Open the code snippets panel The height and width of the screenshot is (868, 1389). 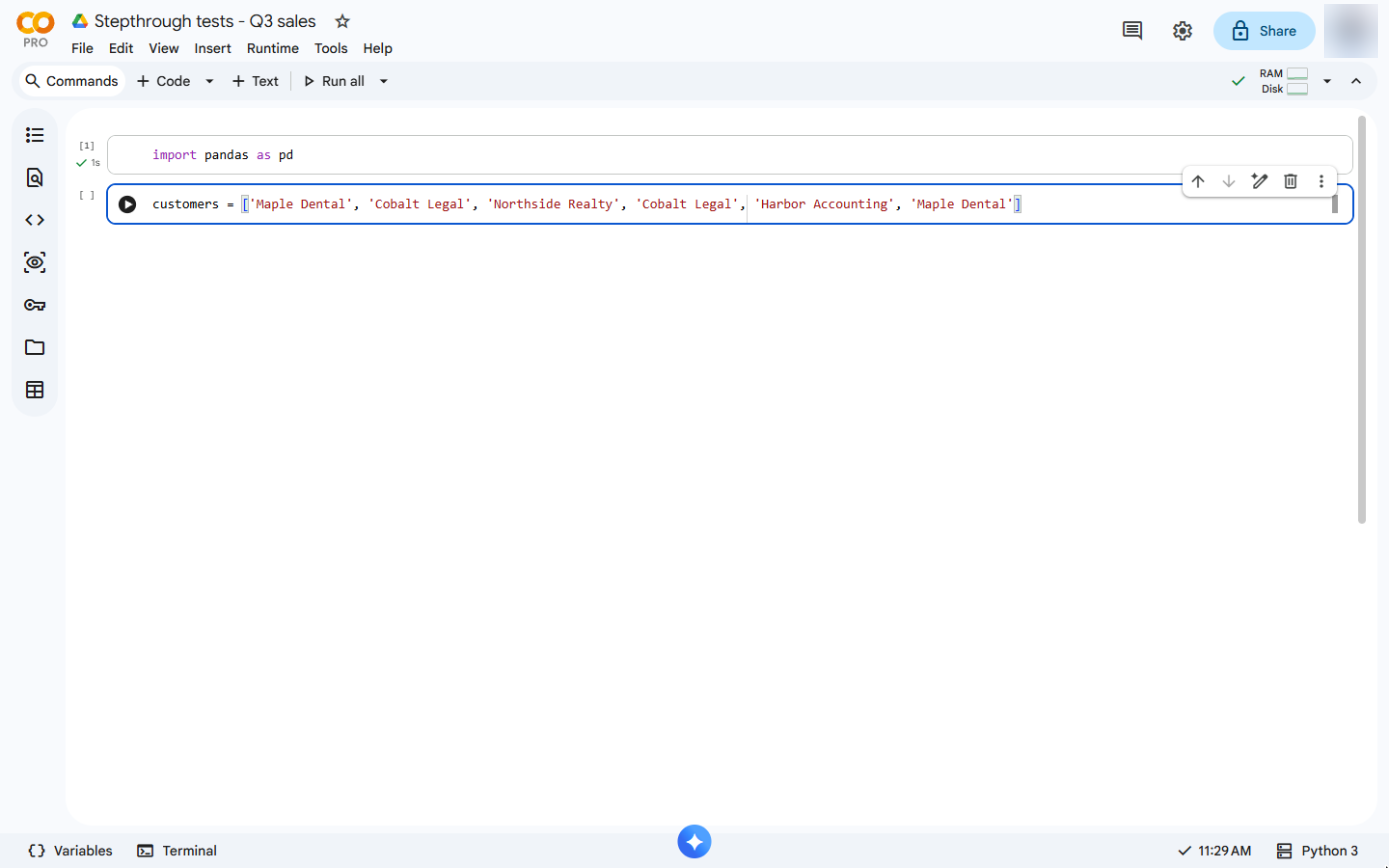coord(35,220)
